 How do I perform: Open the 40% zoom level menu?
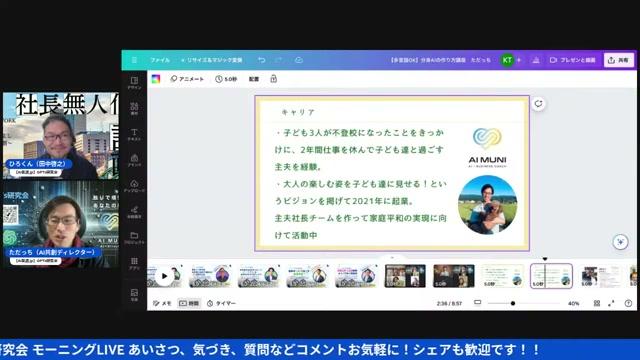click(x=573, y=303)
